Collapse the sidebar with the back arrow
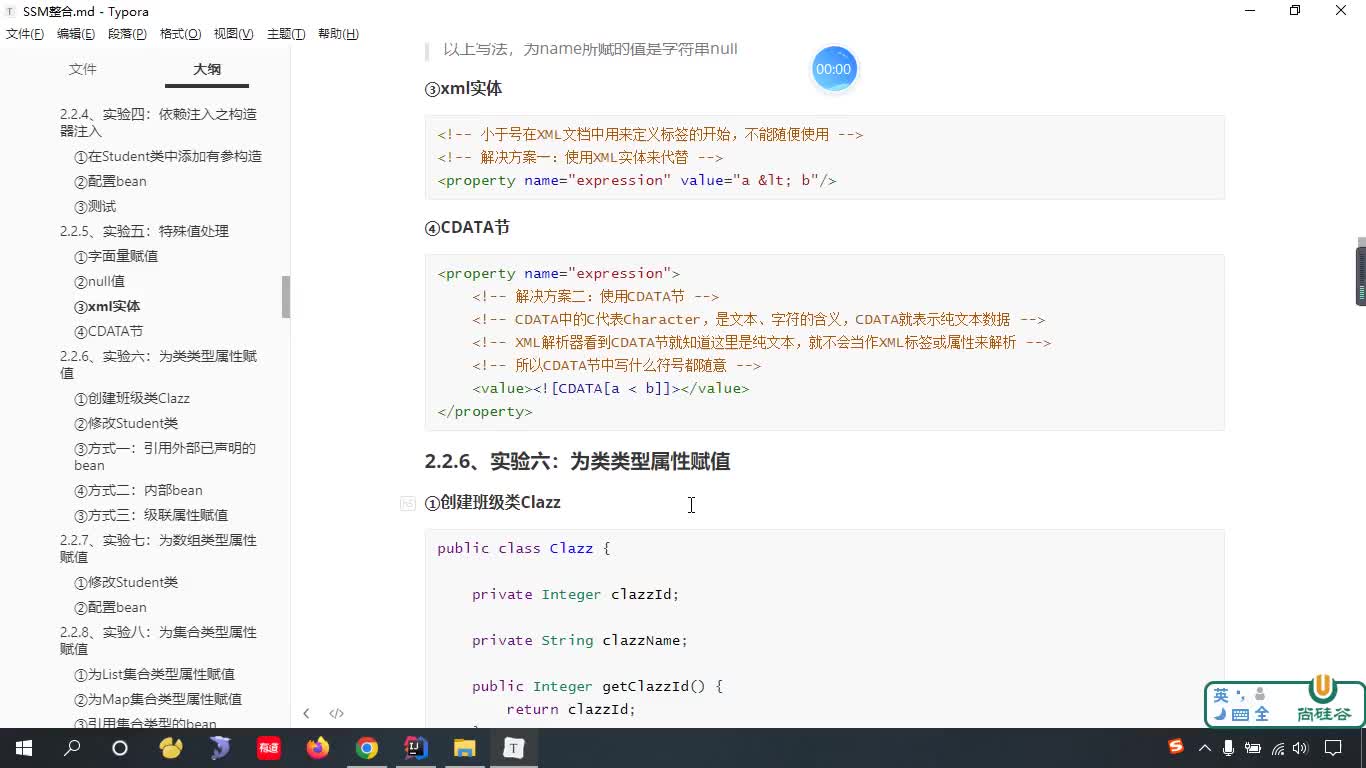The image size is (1366, 768). point(306,713)
